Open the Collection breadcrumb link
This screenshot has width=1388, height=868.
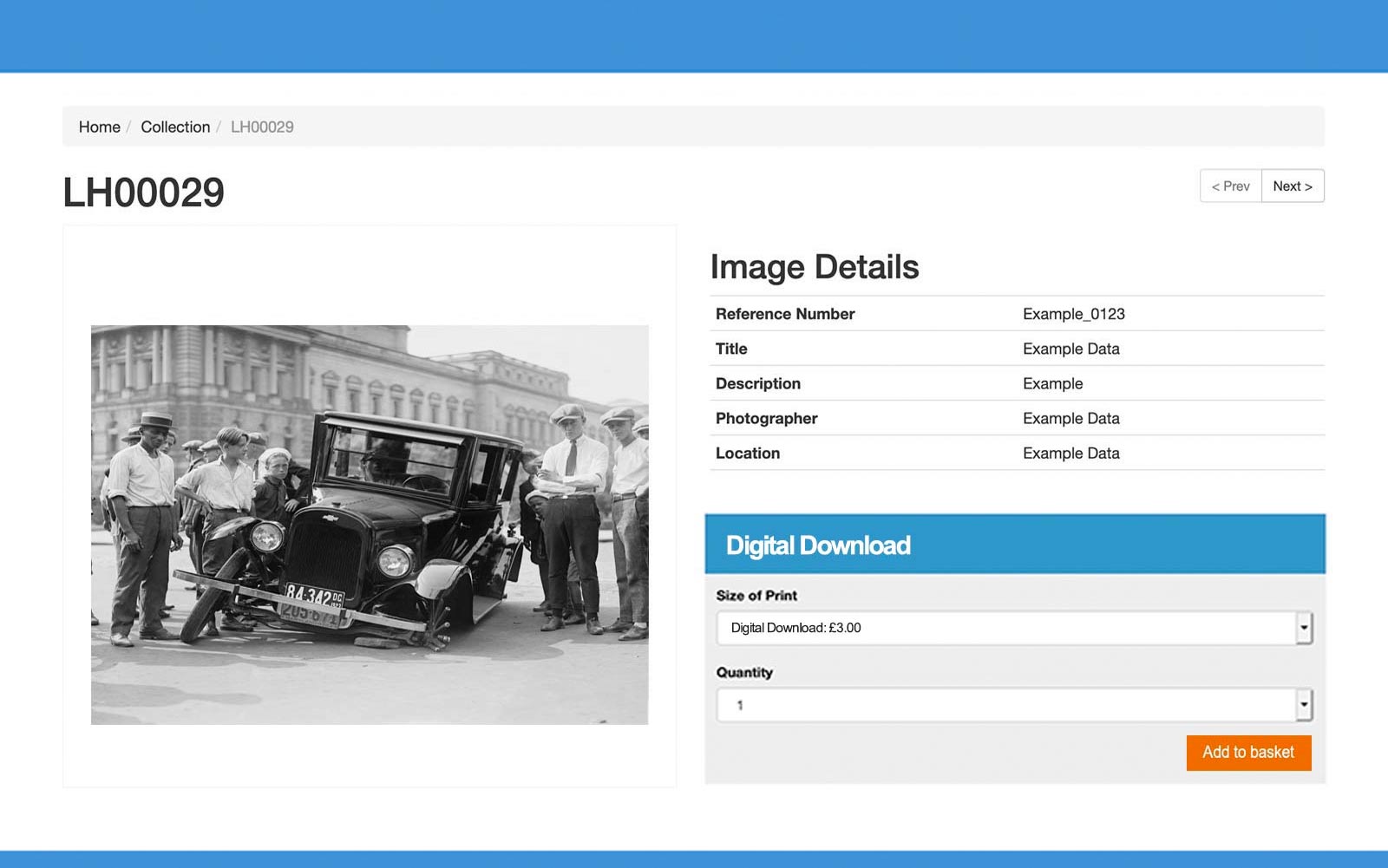(x=175, y=127)
